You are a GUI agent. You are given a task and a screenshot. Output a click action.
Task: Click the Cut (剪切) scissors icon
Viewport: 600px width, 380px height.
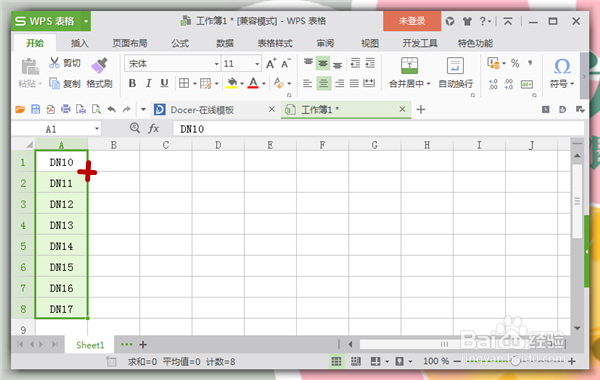click(54, 63)
